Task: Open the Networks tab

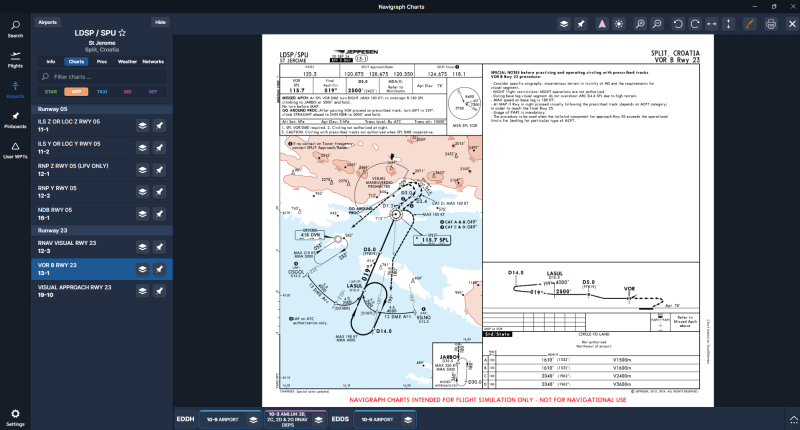Action: pos(153,62)
